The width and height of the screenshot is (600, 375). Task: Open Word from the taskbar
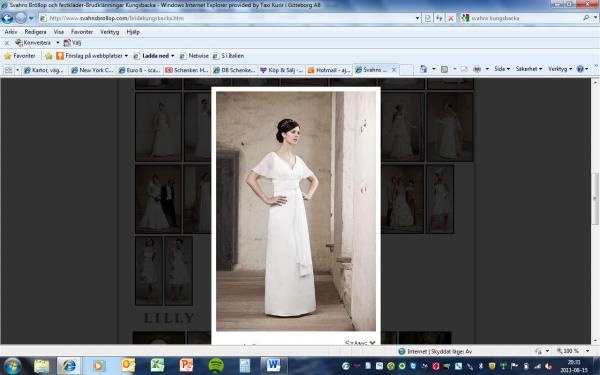point(274,365)
